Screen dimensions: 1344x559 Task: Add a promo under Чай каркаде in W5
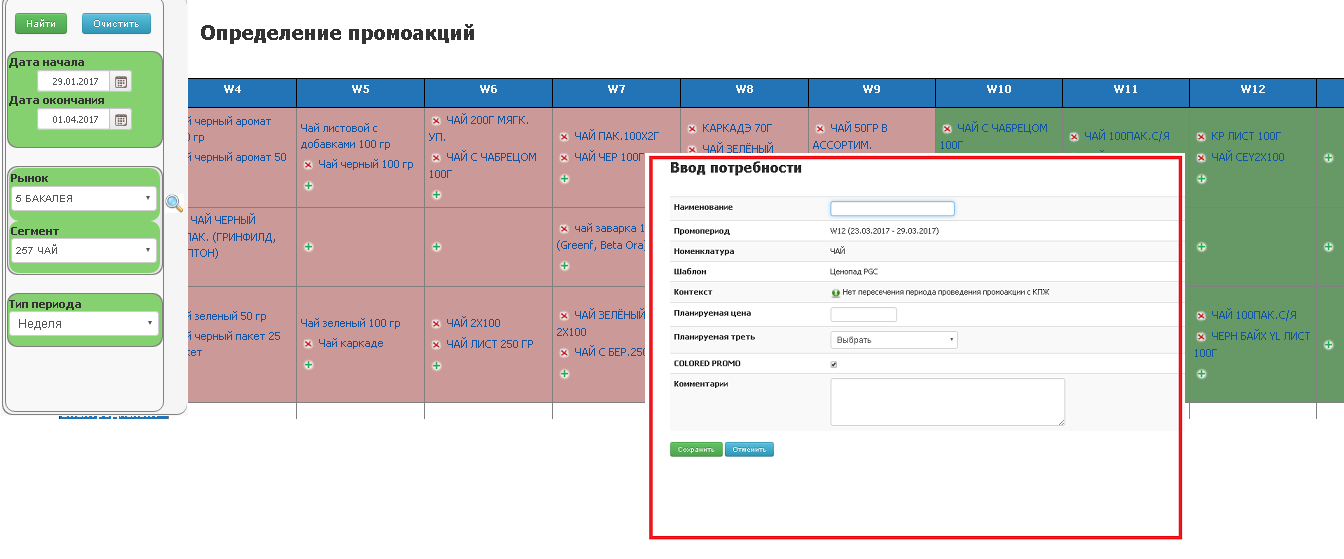pyautogui.click(x=308, y=365)
